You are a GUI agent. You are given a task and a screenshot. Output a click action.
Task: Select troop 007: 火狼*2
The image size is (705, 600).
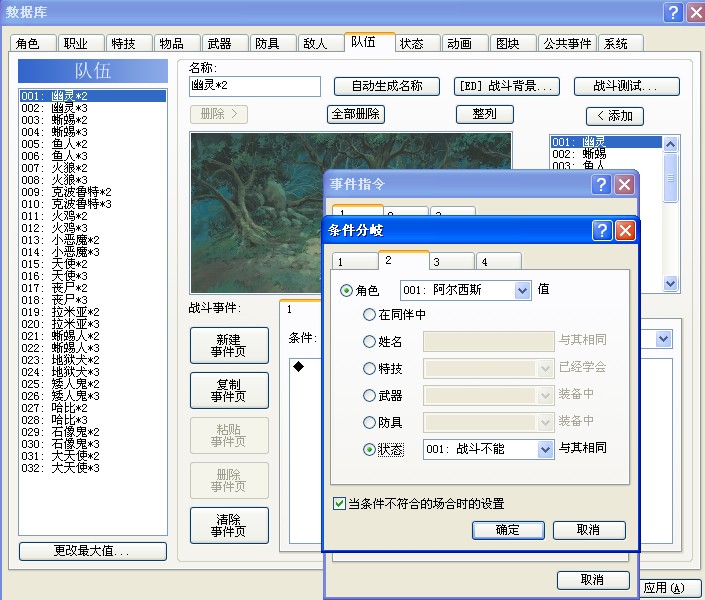point(93,168)
